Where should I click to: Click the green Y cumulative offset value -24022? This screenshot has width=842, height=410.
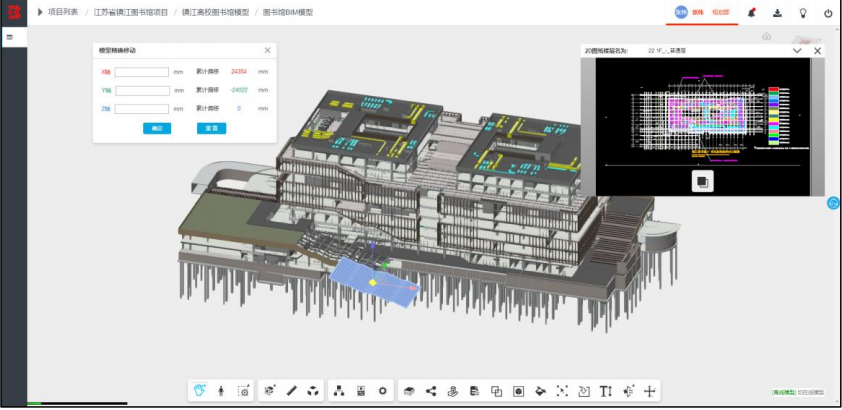click(x=239, y=90)
